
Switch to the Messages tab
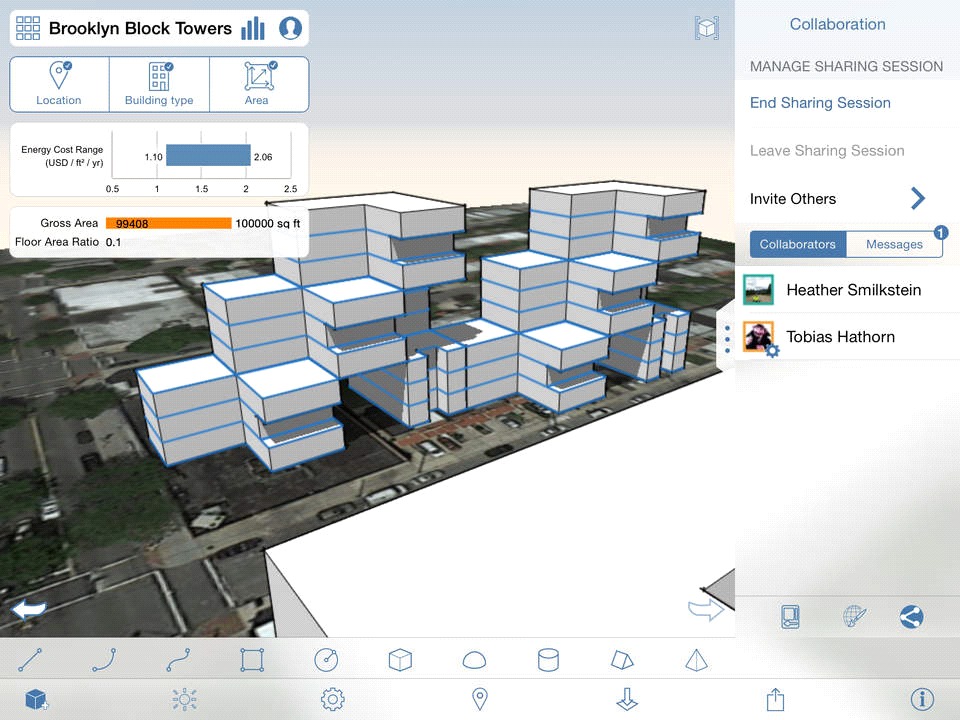[894, 244]
